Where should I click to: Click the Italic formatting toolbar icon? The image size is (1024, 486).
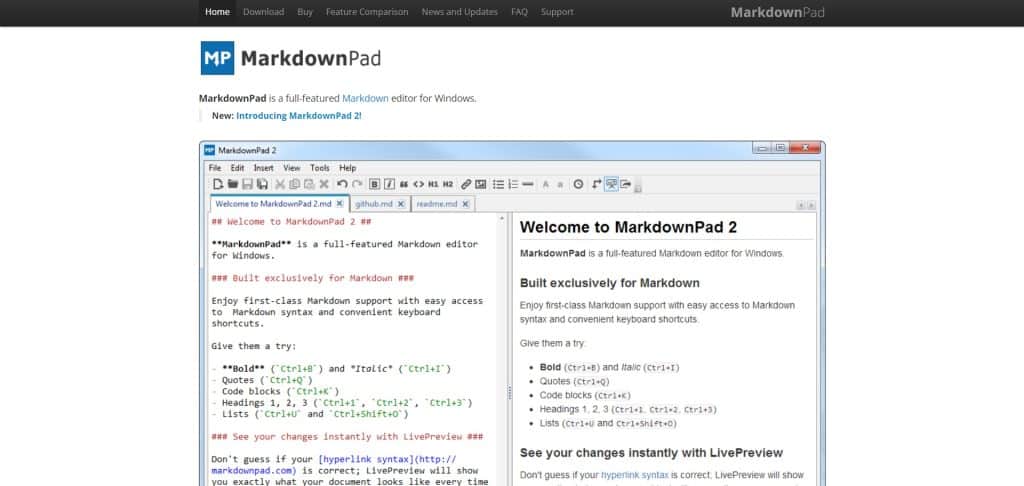[x=389, y=184]
